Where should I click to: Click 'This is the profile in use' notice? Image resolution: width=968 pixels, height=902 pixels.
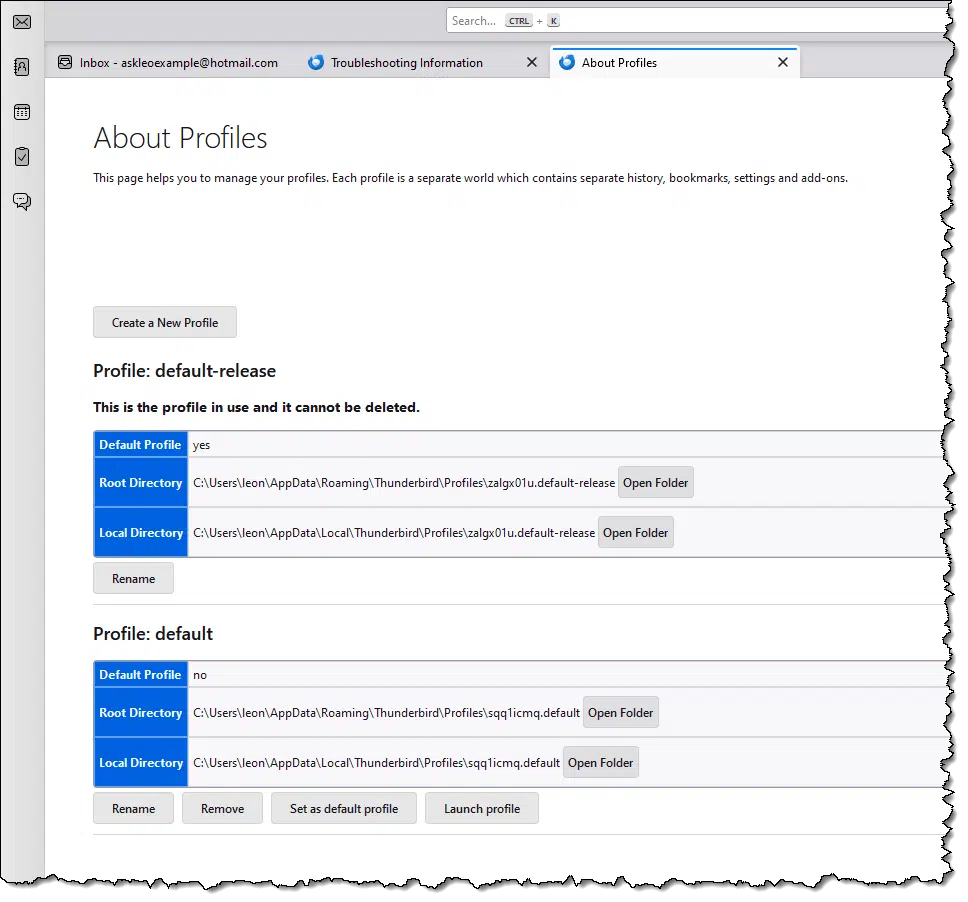[256, 407]
